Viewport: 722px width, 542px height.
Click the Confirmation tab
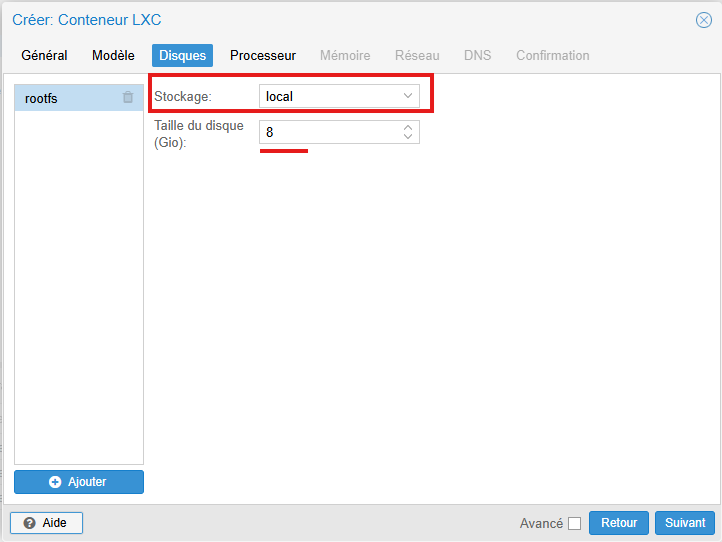pos(553,55)
